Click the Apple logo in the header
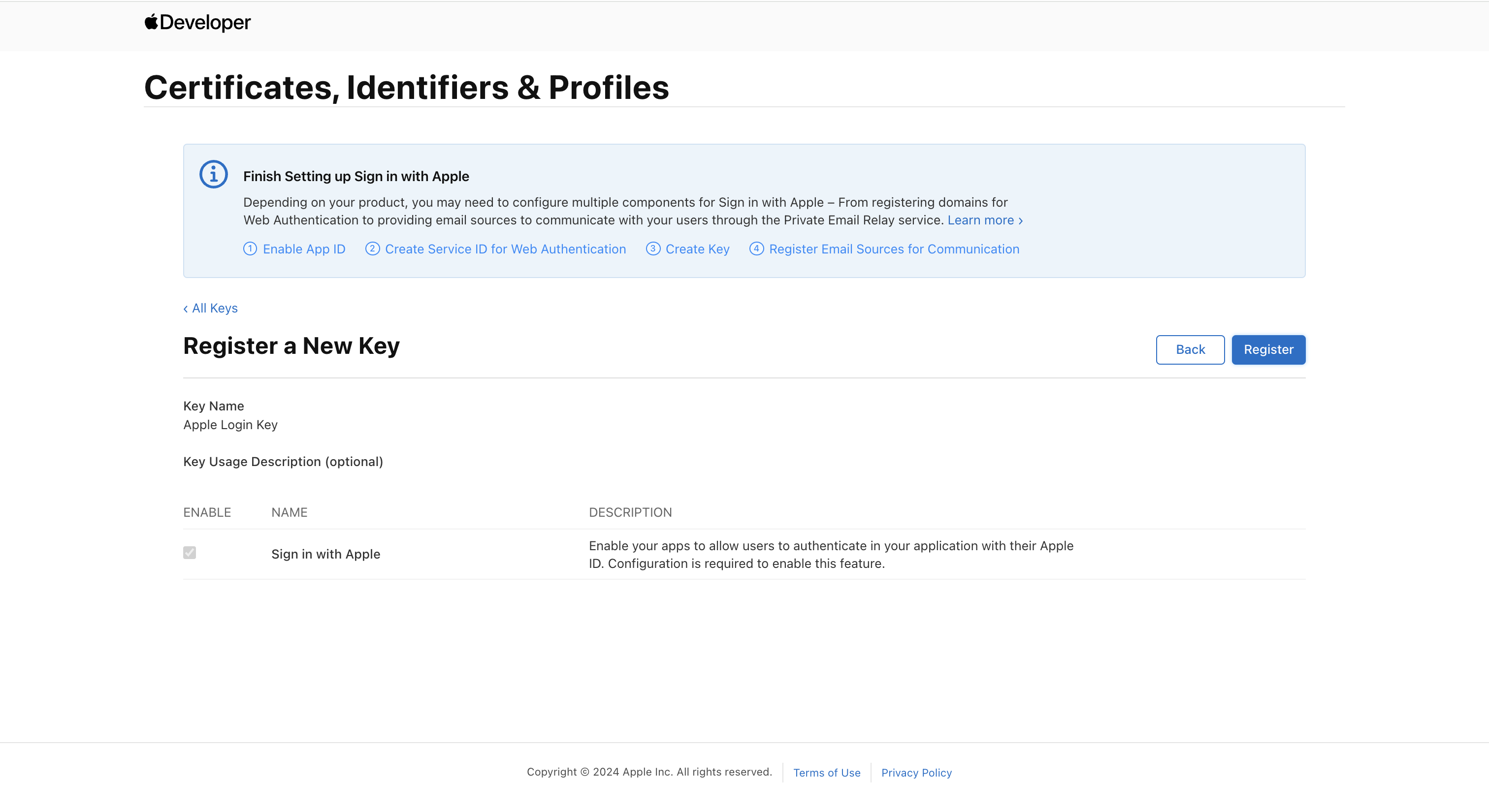 [151, 22]
